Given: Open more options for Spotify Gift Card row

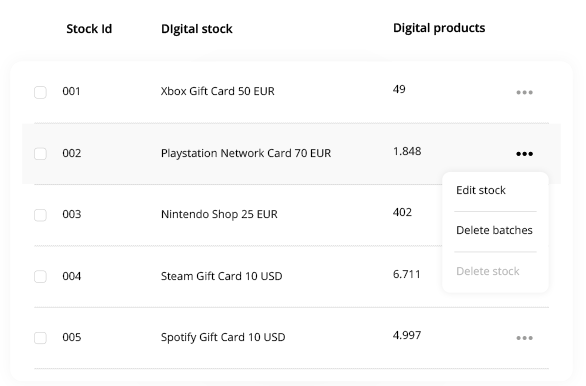Looking at the screenshot, I should point(524,338).
